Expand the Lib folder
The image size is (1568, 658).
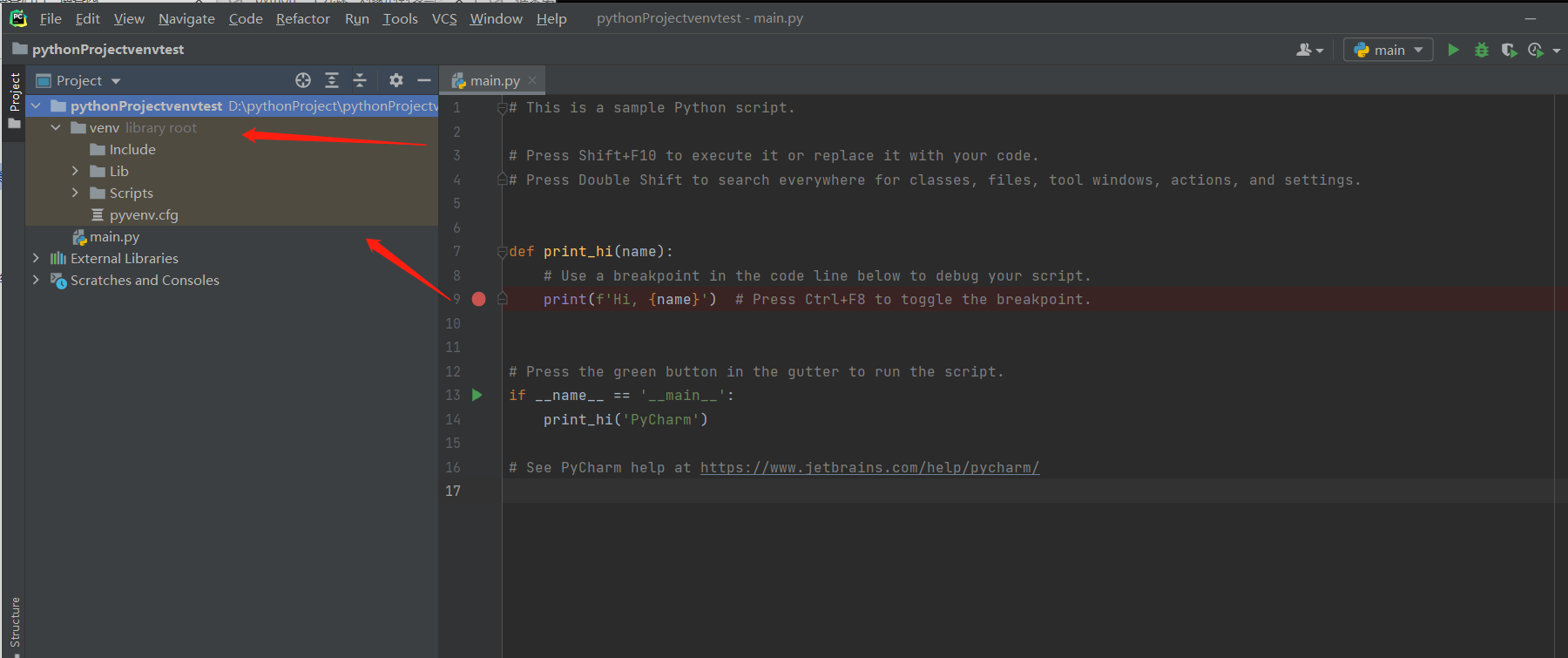(75, 171)
